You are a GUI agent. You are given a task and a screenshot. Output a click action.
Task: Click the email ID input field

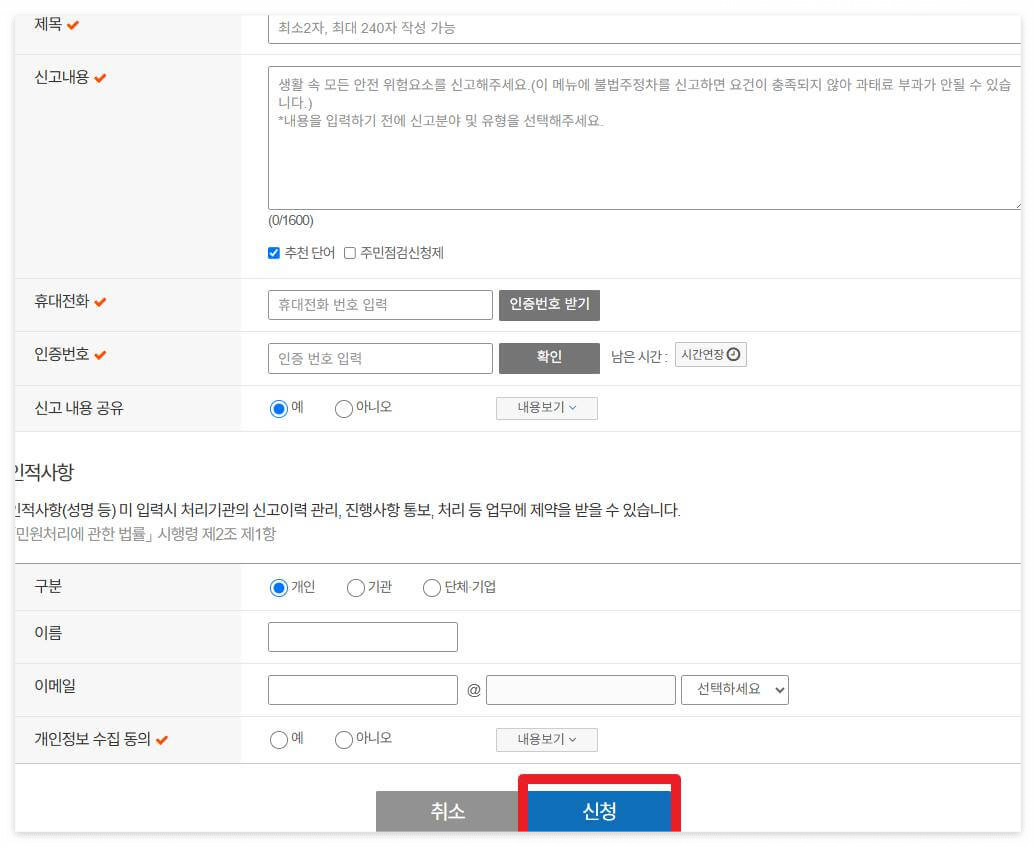(363, 690)
